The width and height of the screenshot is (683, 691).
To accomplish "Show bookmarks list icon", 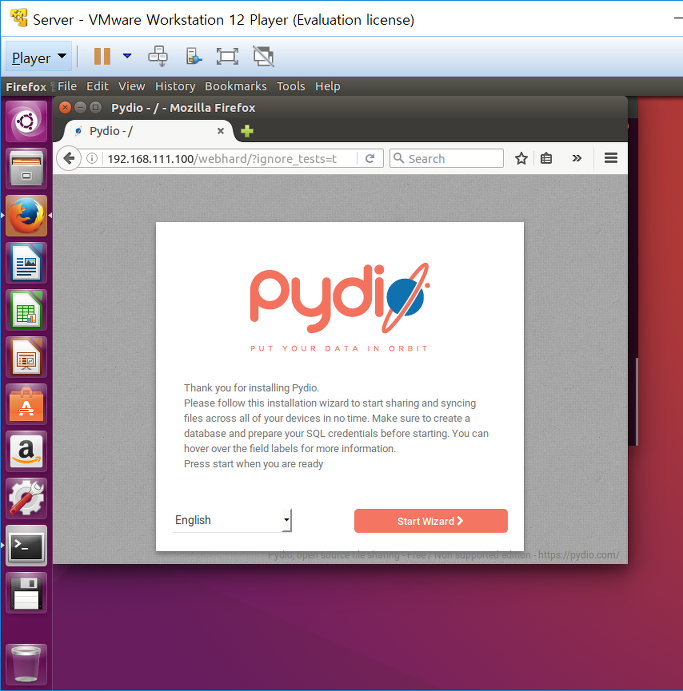I will coord(546,158).
